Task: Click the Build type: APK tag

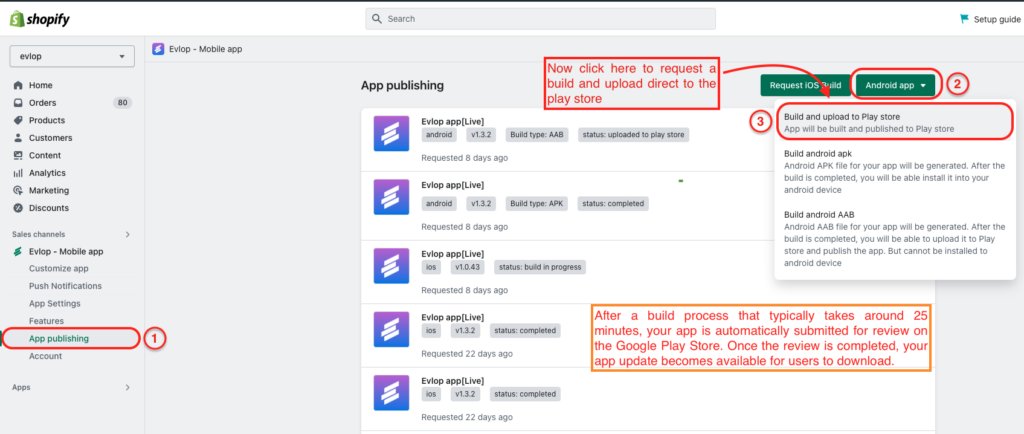Action: click(x=537, y=204)
